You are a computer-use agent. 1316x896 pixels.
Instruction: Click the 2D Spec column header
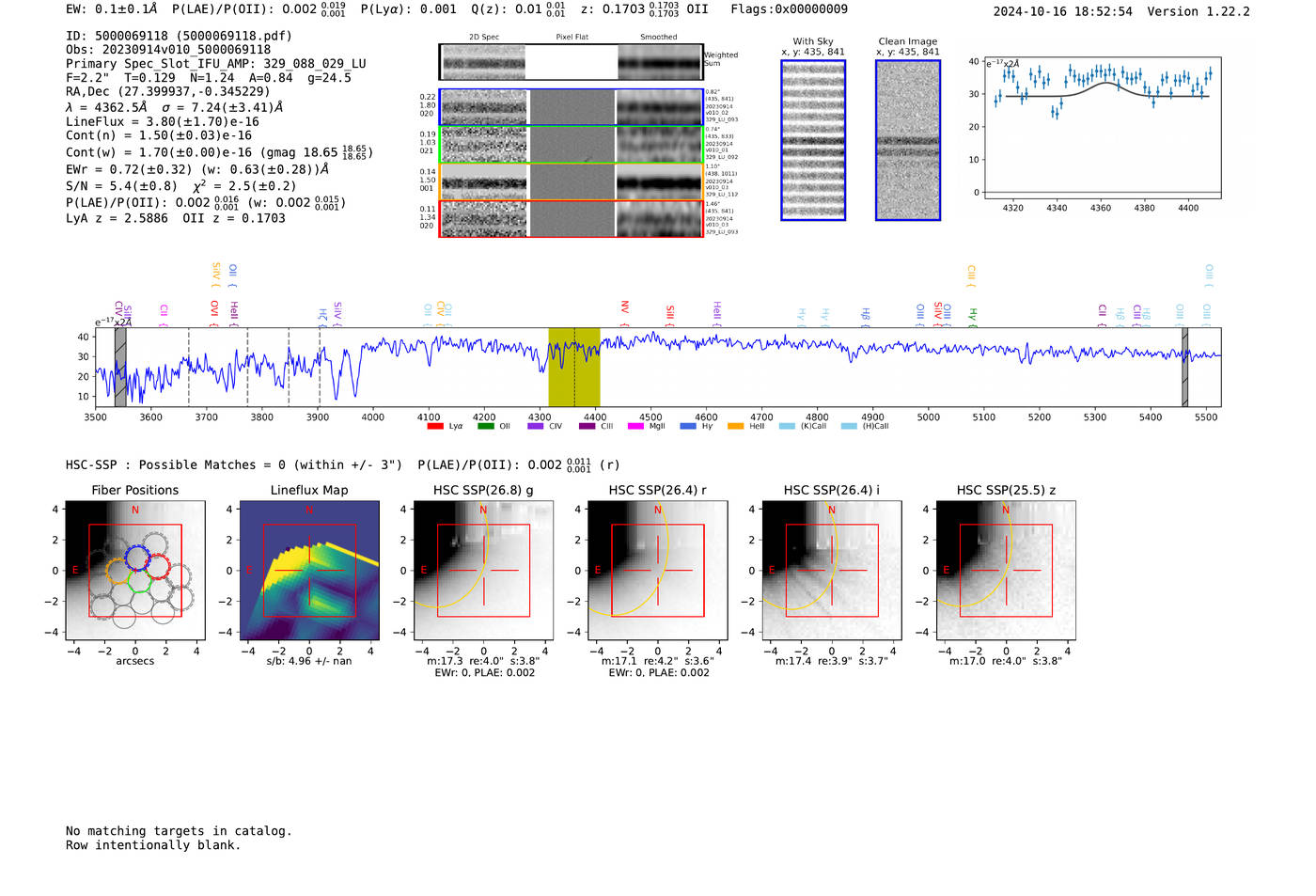click(x=484, y=37)
